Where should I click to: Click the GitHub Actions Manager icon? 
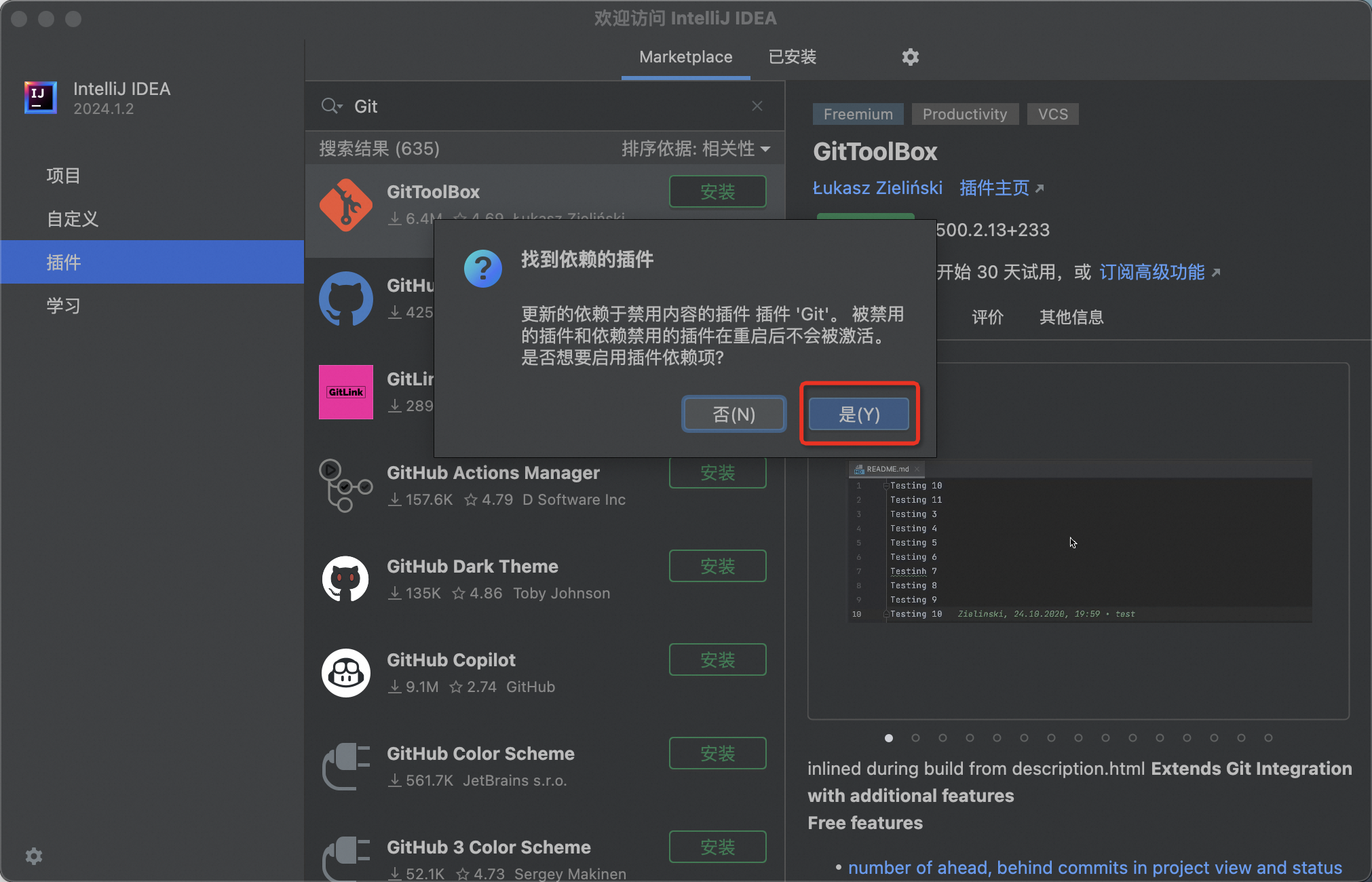click(346, 485)
